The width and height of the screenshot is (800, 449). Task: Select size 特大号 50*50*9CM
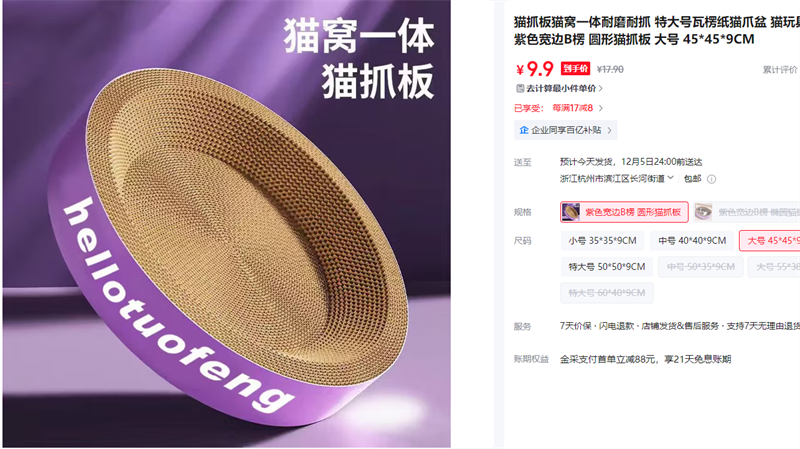pyautogui.click(x=607, y=267)
